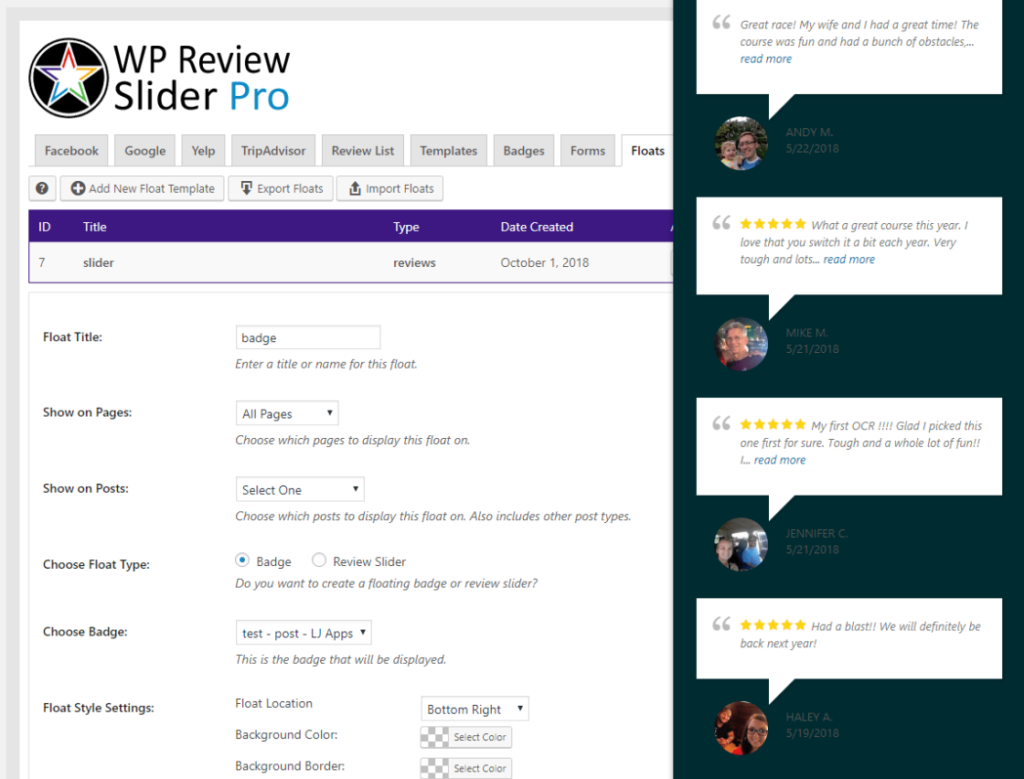The height and width of the screenshot is (779, 1024).
Task: Switch to the Facebook tab
Action: click(x=71, y=151)
